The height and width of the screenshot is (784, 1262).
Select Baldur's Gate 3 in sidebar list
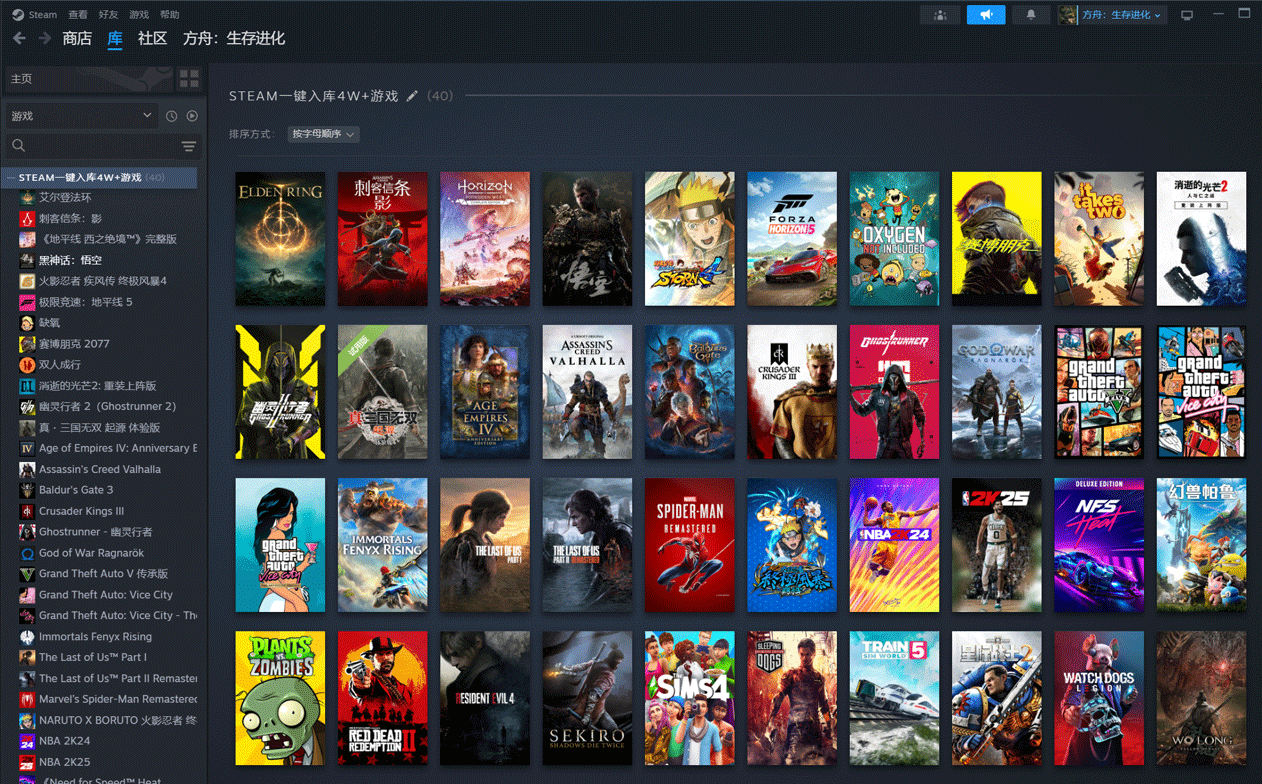coord(76,490)
